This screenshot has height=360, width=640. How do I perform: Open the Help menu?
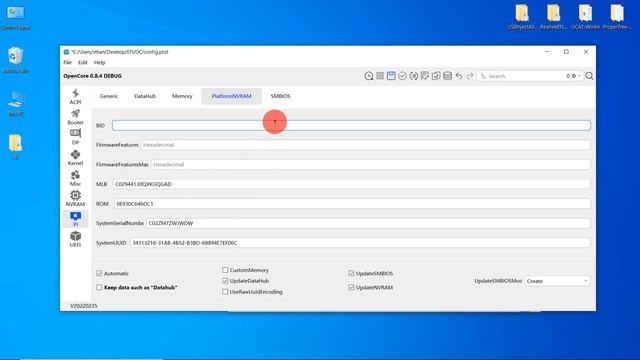[x=100, y=62]
